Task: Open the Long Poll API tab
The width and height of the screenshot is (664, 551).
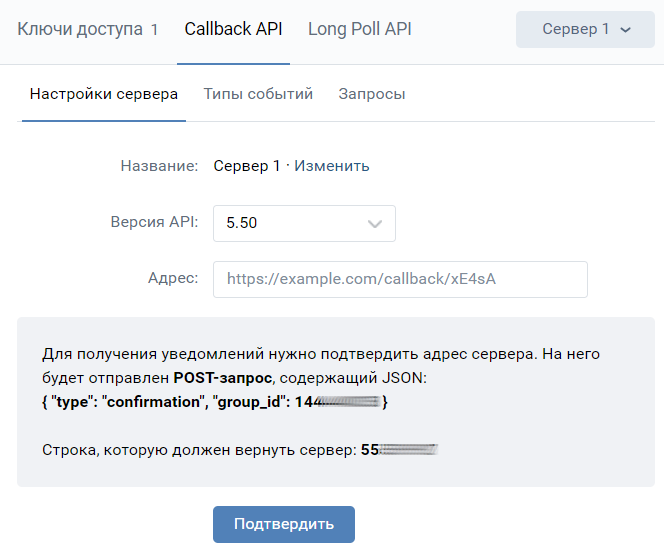Action: (359, 29)
